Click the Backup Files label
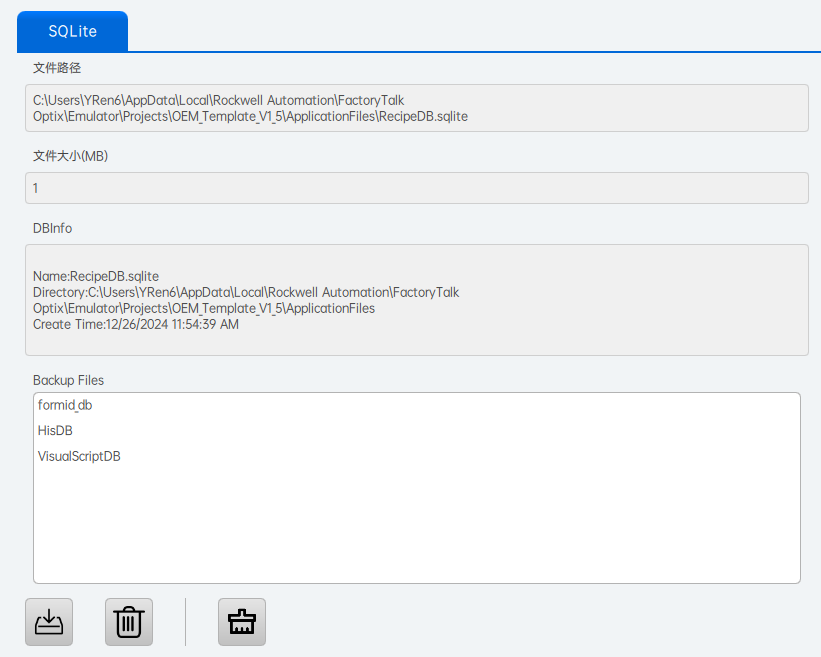Viewport: 821px width, 657px height. 68,380
